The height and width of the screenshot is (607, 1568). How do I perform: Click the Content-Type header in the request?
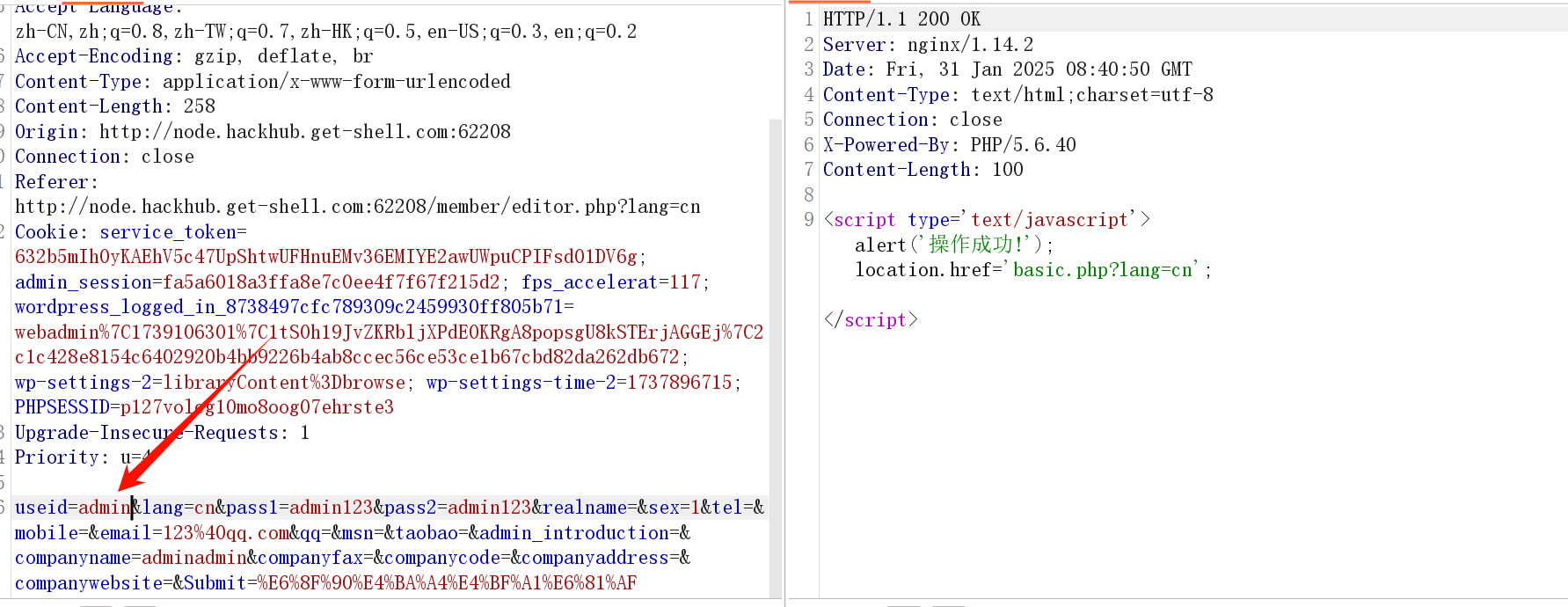click(x=262, y=82)
